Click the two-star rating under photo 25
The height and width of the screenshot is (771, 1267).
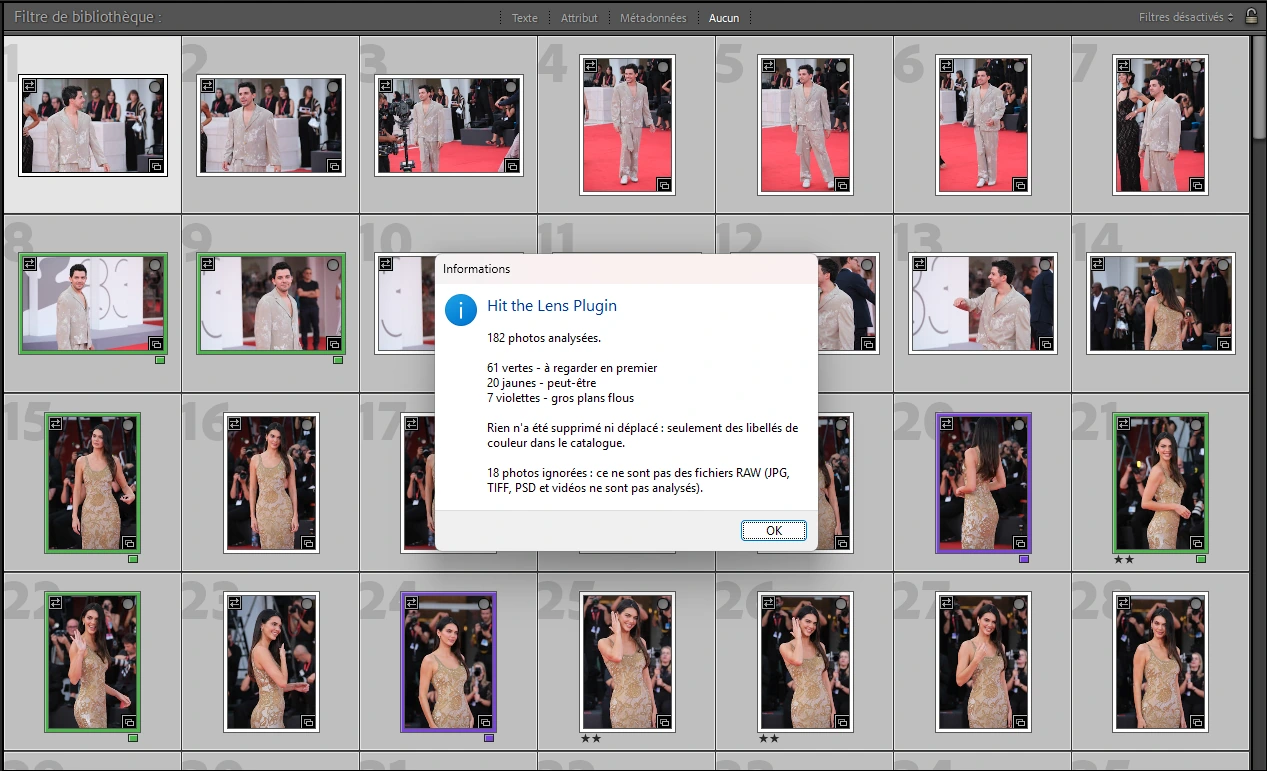point(591,739)
